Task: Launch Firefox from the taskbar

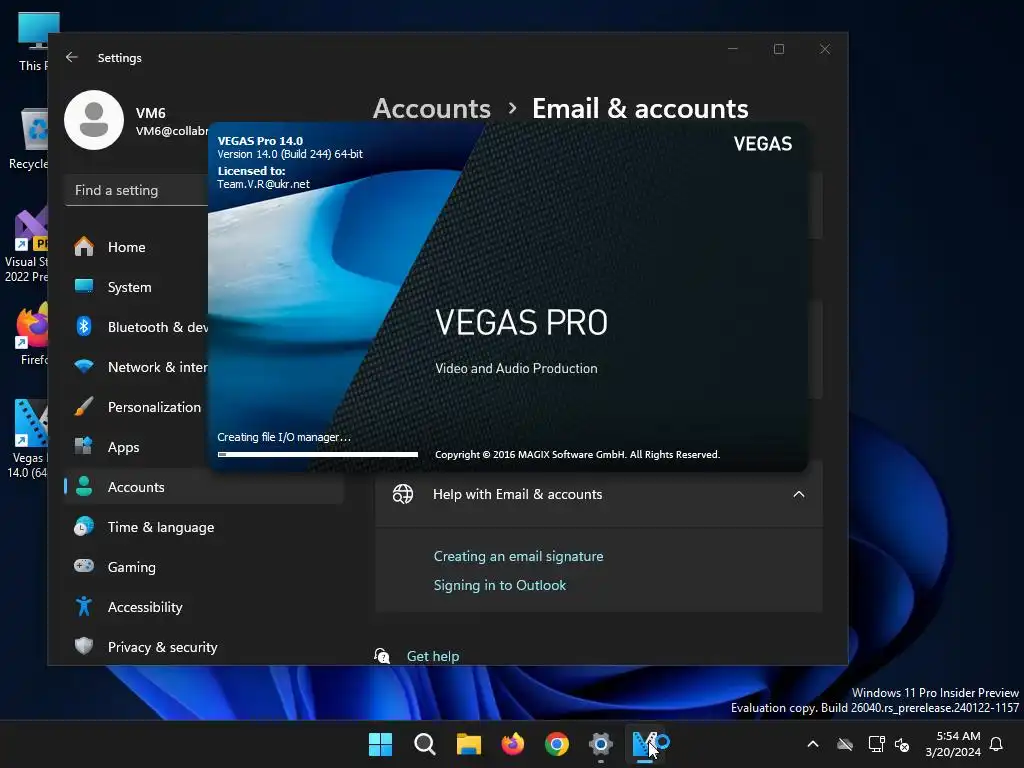Action: (x=513, y=744)
